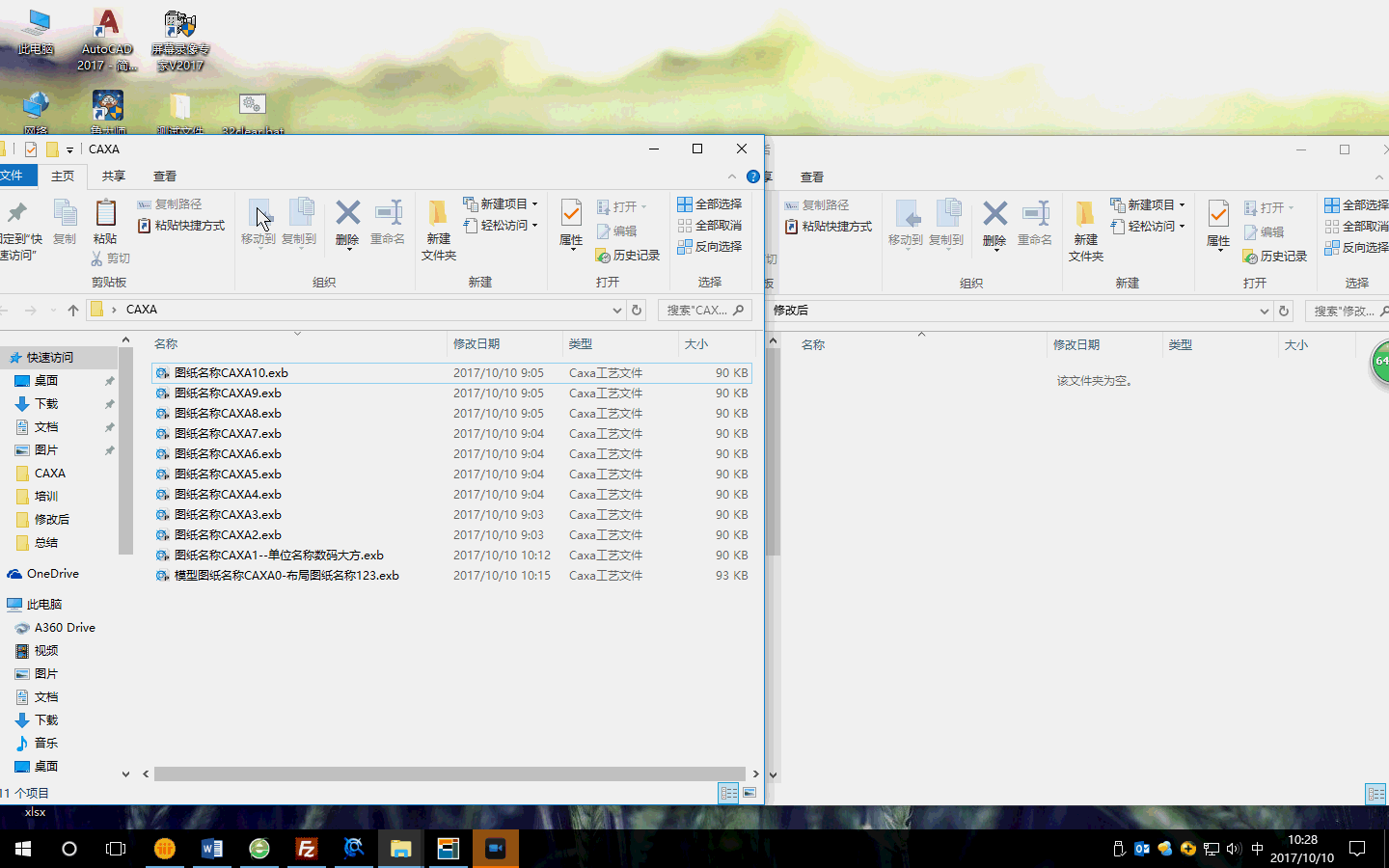Viewport: 1389px width, 868px height.
Task: Click the 历史记录 (History) icon
Action: pyautogui.click(x=628, y=256)
